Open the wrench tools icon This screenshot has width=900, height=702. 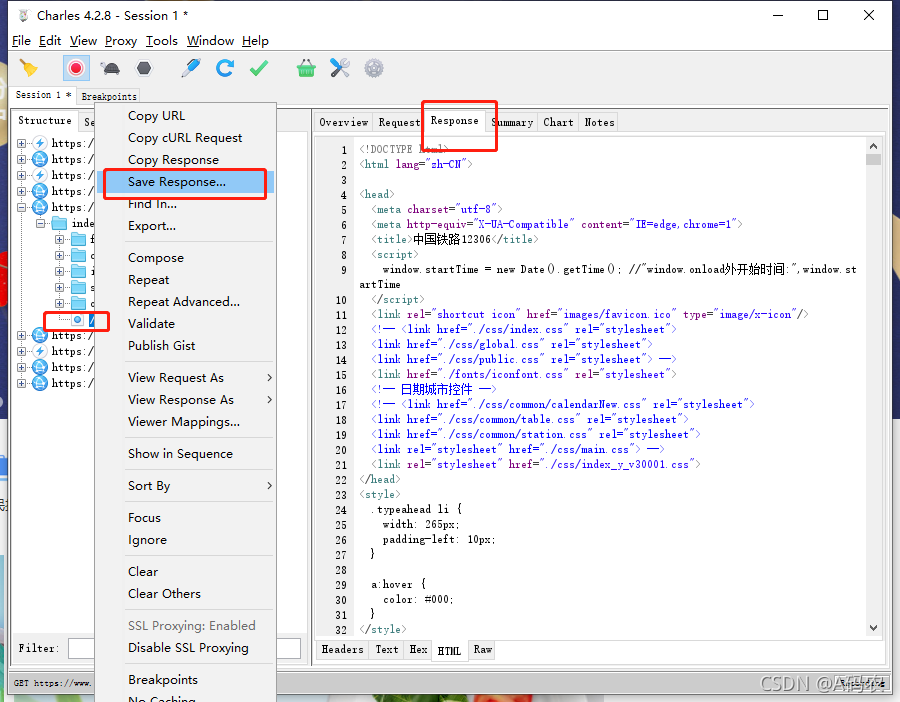340,68
